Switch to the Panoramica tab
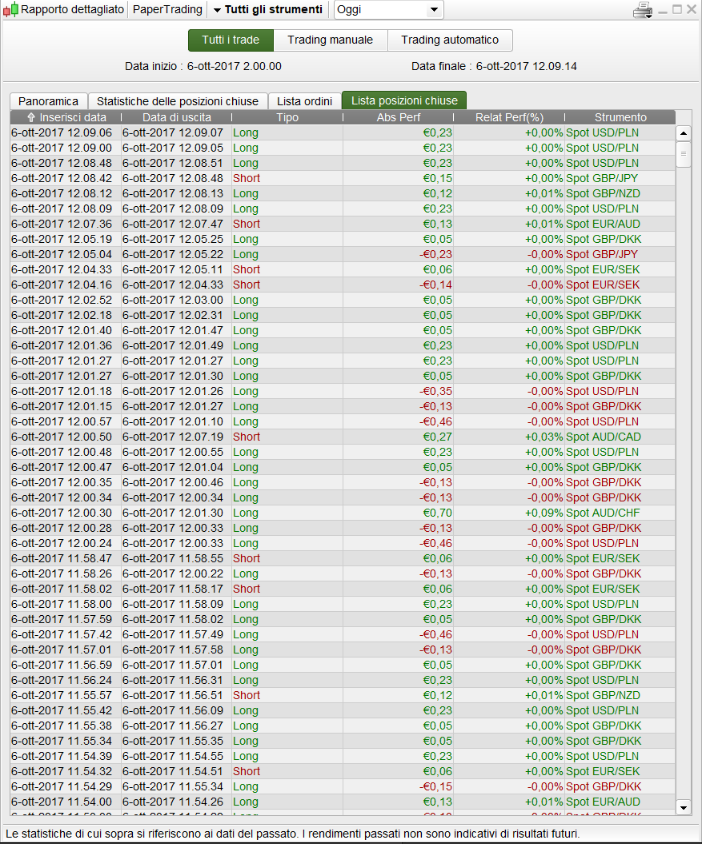 point(48,101)
